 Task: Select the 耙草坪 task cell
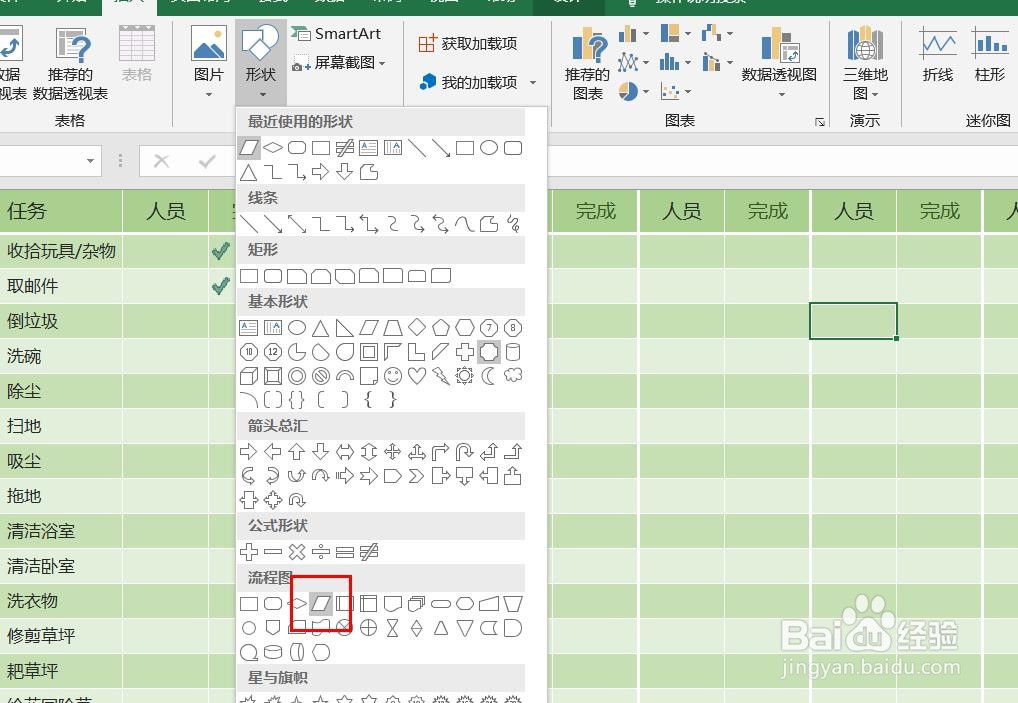pyautogui.click(x=61, y=671)
